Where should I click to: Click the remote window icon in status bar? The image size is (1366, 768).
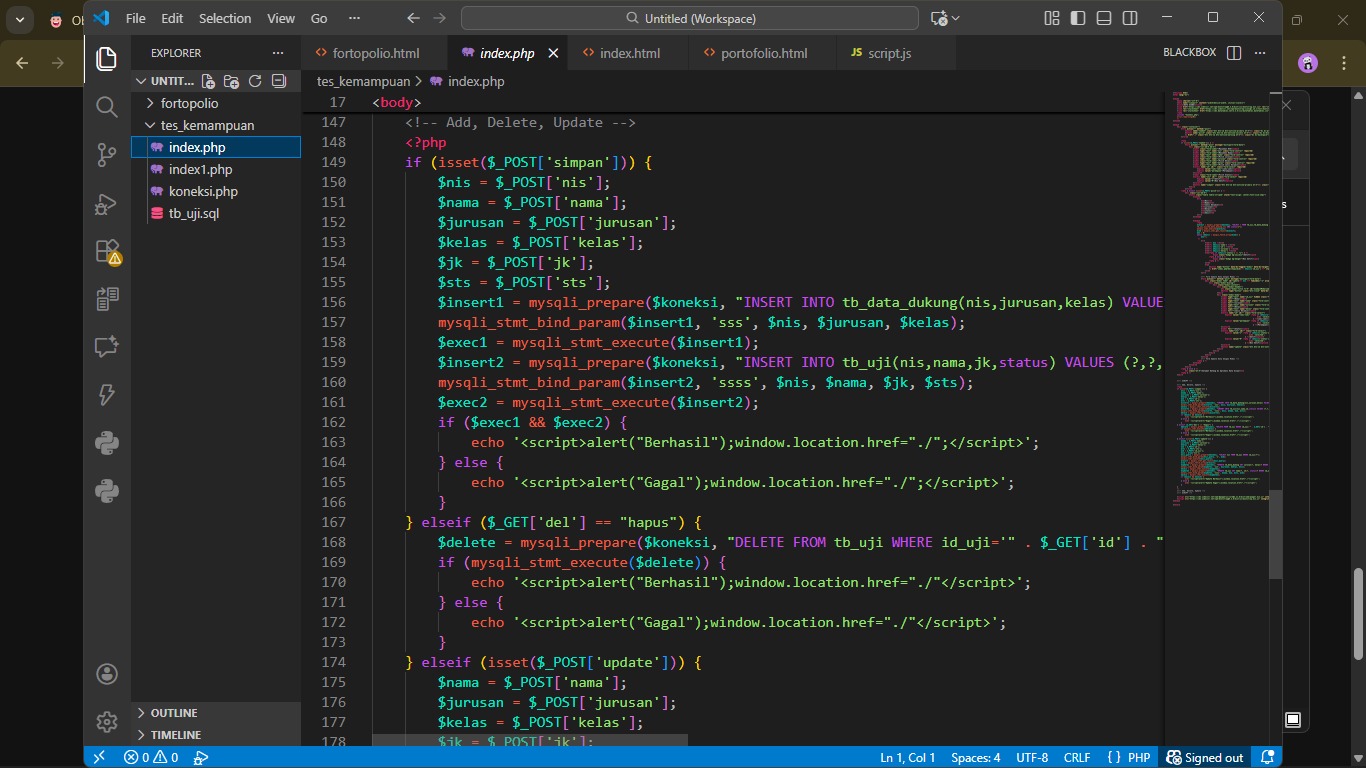tap(98, 757)
